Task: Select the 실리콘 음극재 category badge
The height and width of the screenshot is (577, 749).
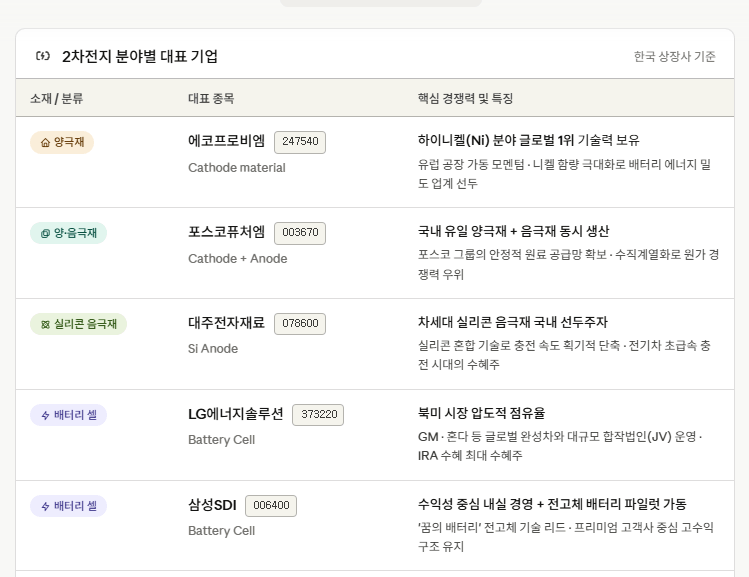Action: pyautogui.click(x=78, y=324)
